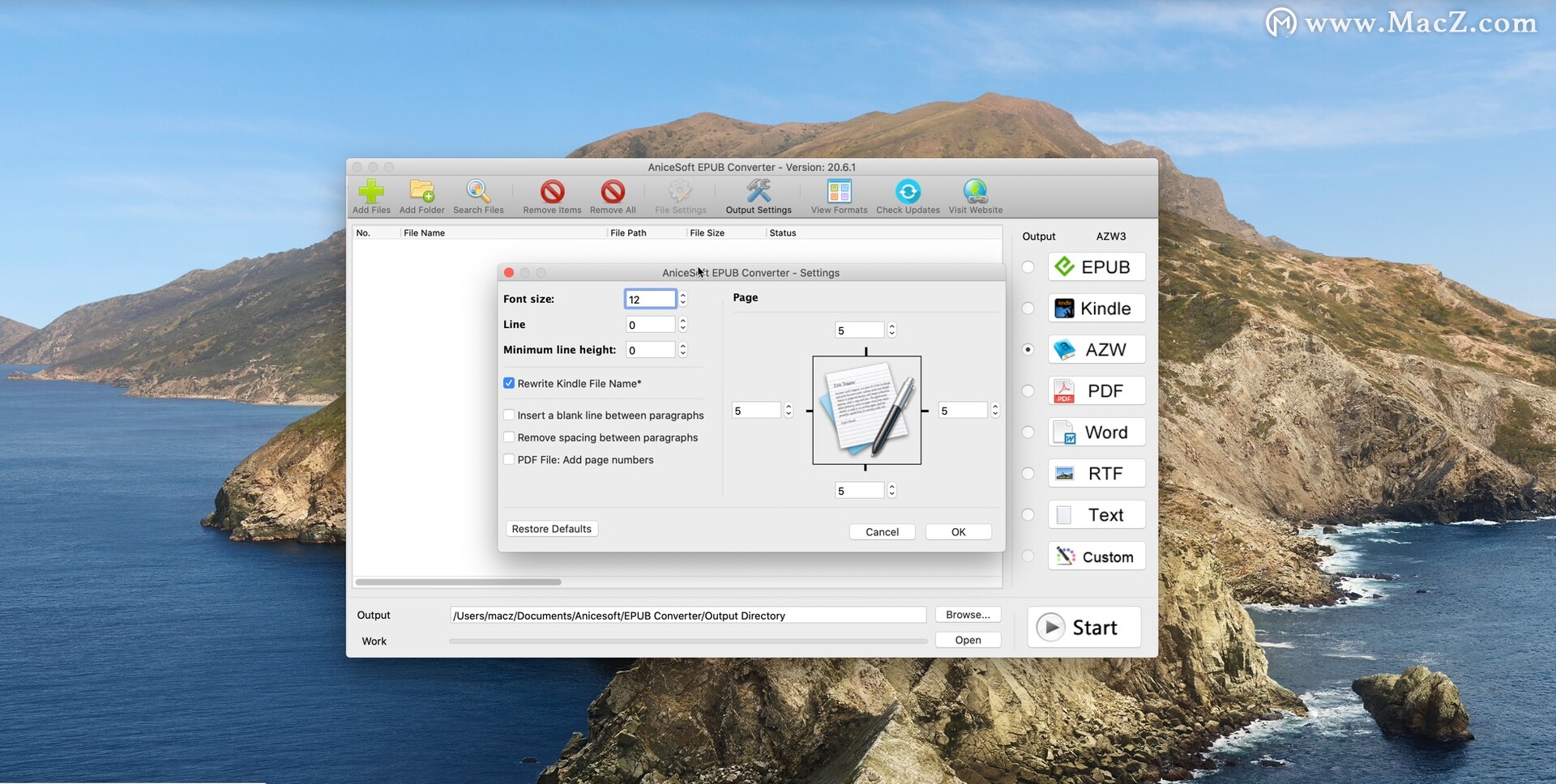The image size is (1556, 784).
Task: Select the EPUB radio button
Action: click(1028, 266)
